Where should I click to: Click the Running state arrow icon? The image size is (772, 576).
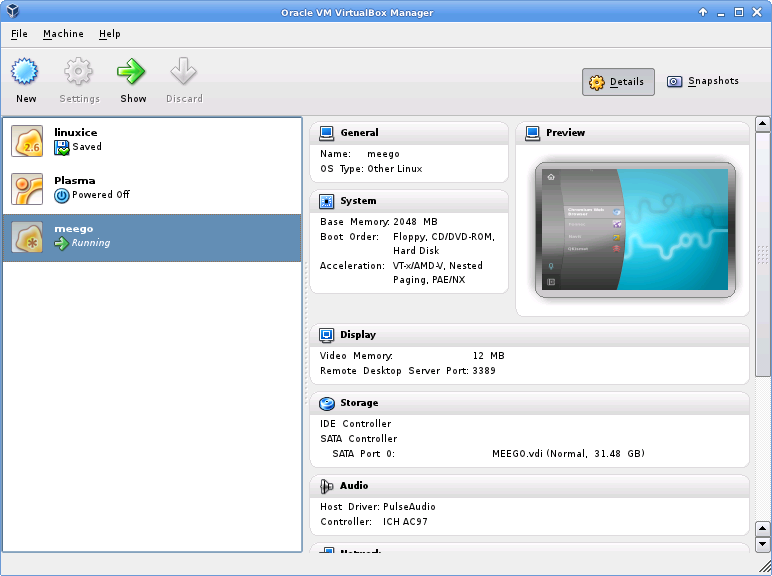62,243
